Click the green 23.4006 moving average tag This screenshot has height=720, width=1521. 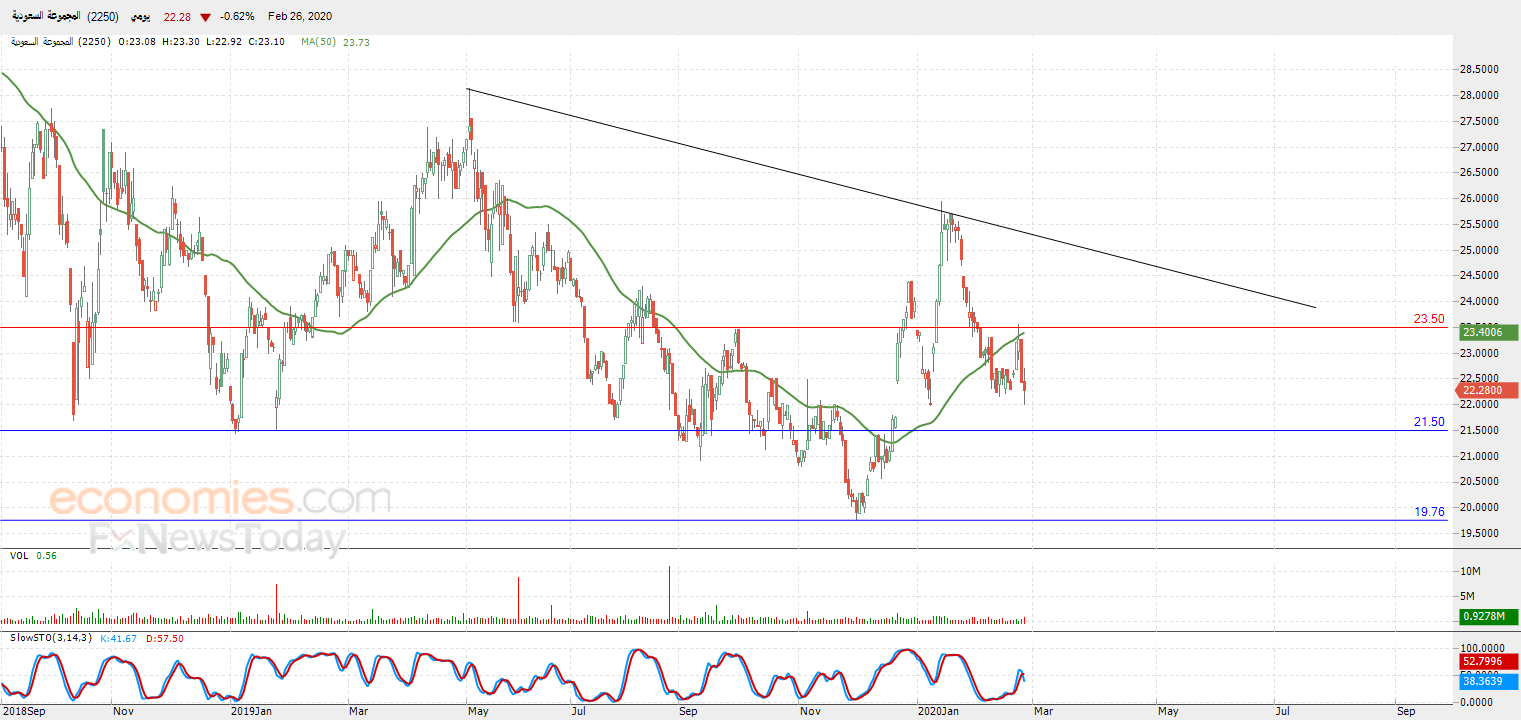coord(1489,332)
